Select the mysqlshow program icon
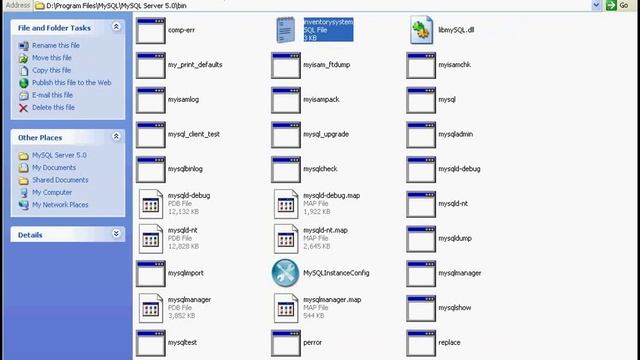Viewport: 640px width, 360px height. (x=421, y=308)
